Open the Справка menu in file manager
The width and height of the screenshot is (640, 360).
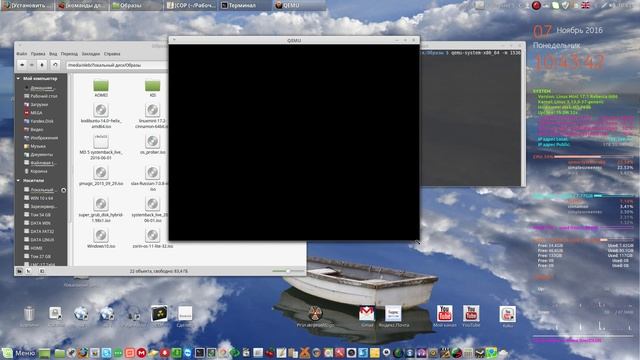click(112, 54)
